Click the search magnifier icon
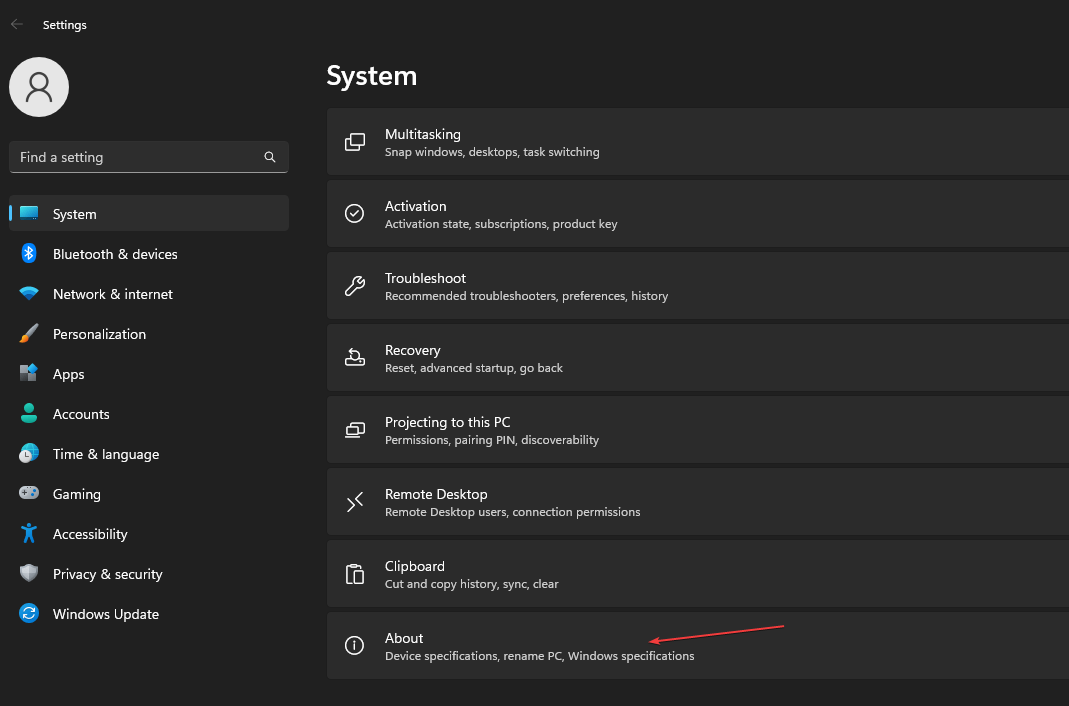 [270, 157]
